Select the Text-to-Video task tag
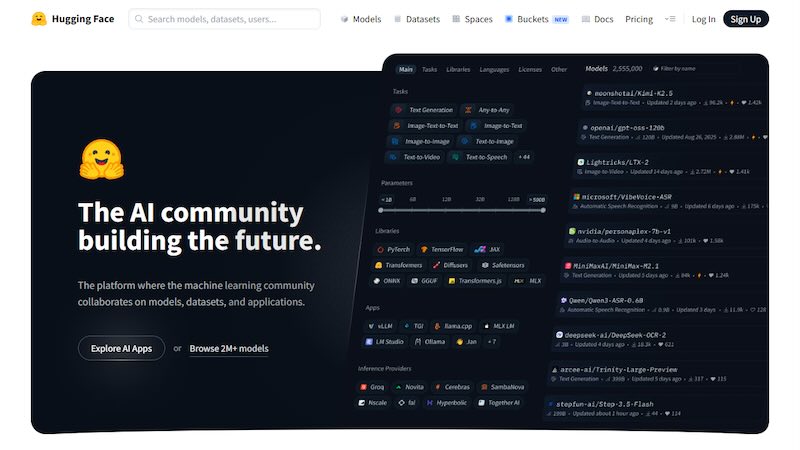The width and height of the screenshot is (800, 450). (415, 157)
